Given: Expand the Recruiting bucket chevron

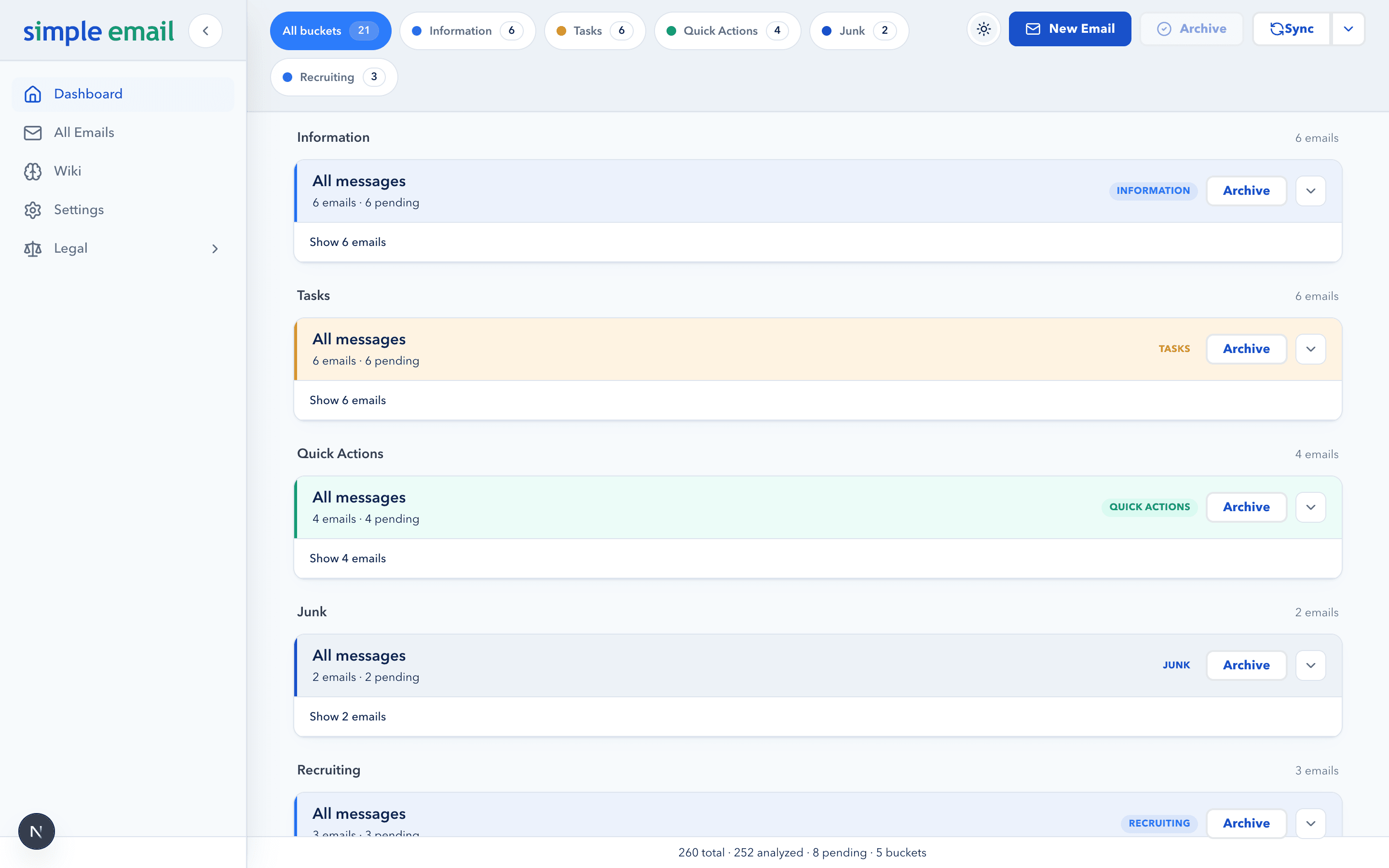Looking at the screenshot, I should point(1310,823).
